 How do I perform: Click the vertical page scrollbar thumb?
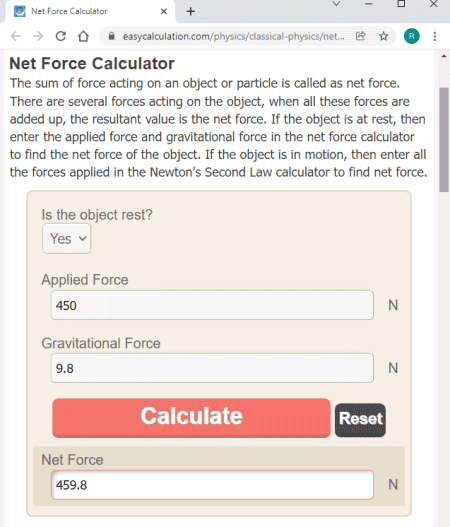(444, 139)
